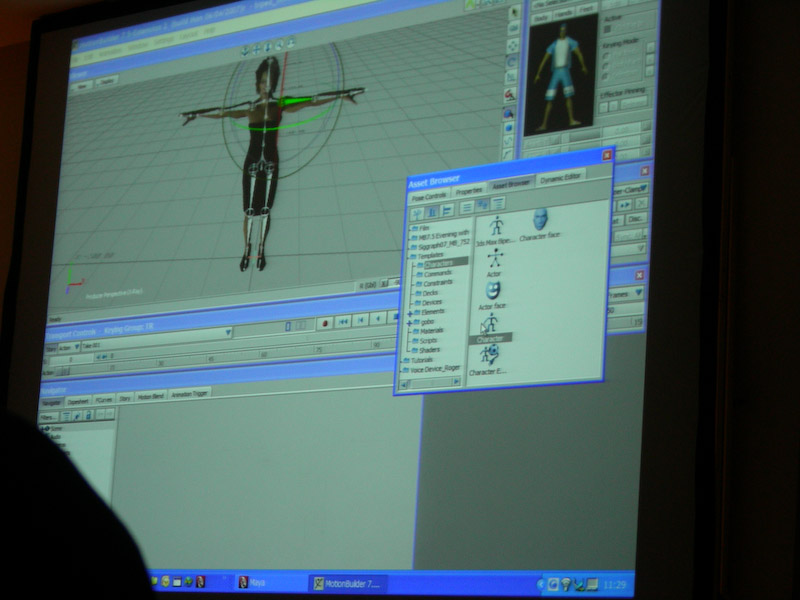Click the Hands button in Character Controls
The height and width of the screenshot is (600, 800).
pos(563,14)
